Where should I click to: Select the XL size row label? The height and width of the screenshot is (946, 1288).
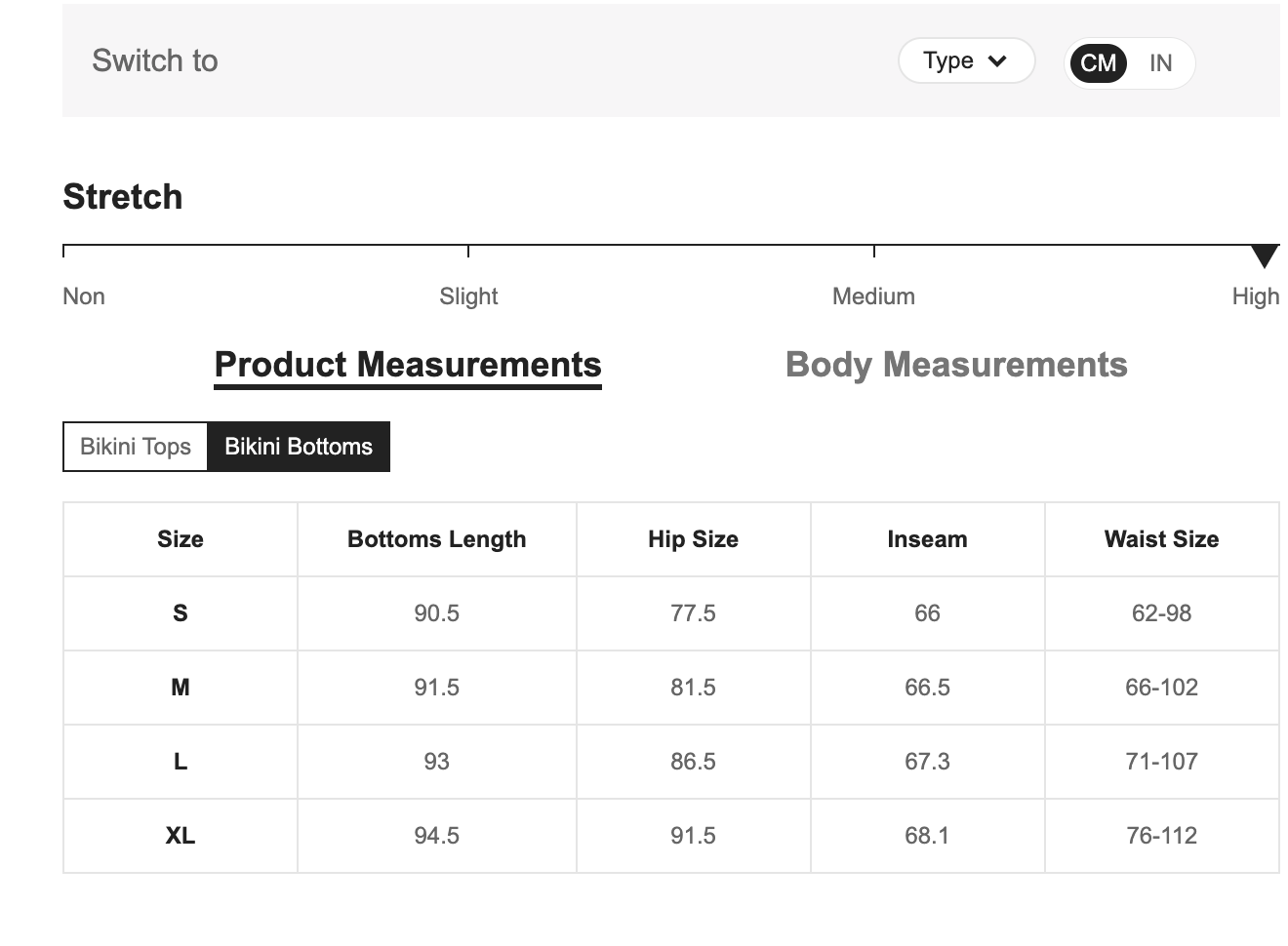coord(181,836)
